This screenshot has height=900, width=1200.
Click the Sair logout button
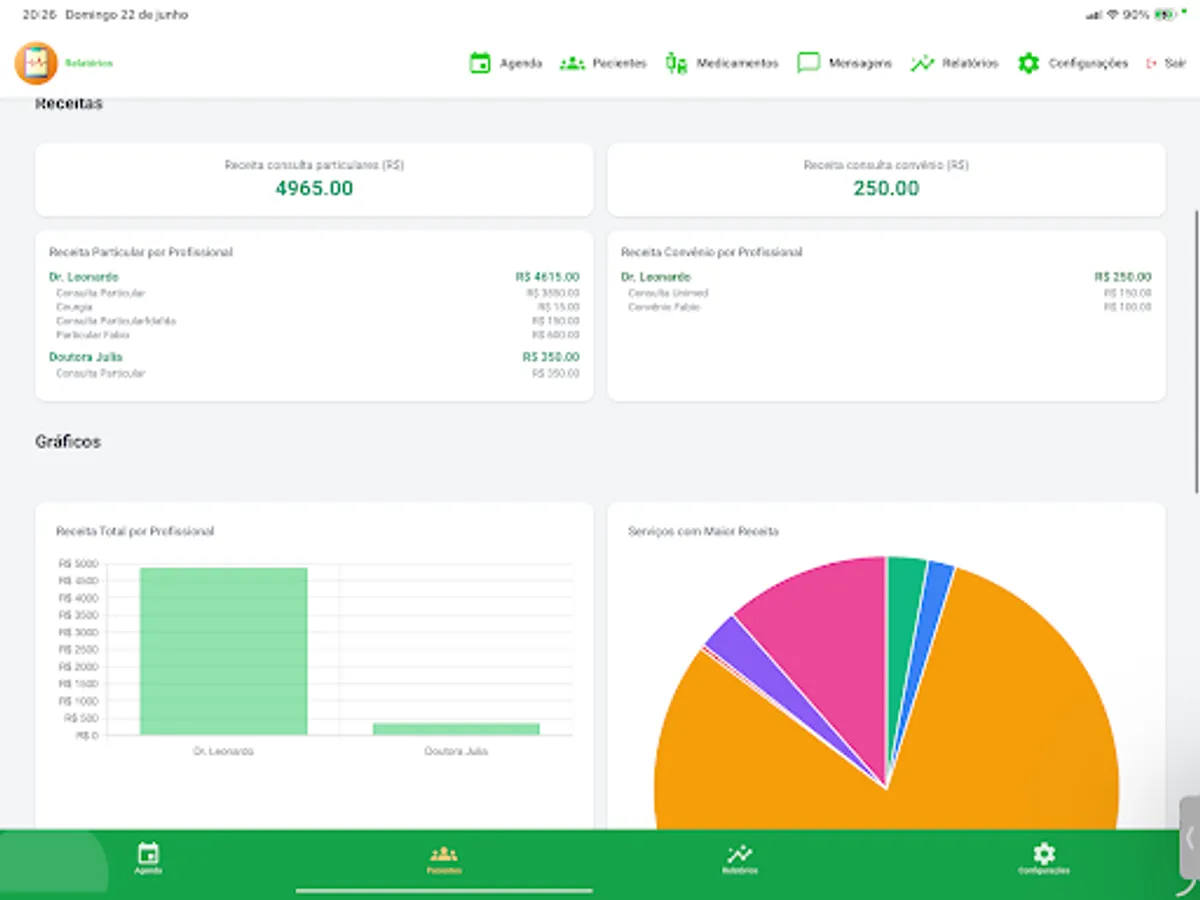pyautogui.click(x=1166, y=63)
